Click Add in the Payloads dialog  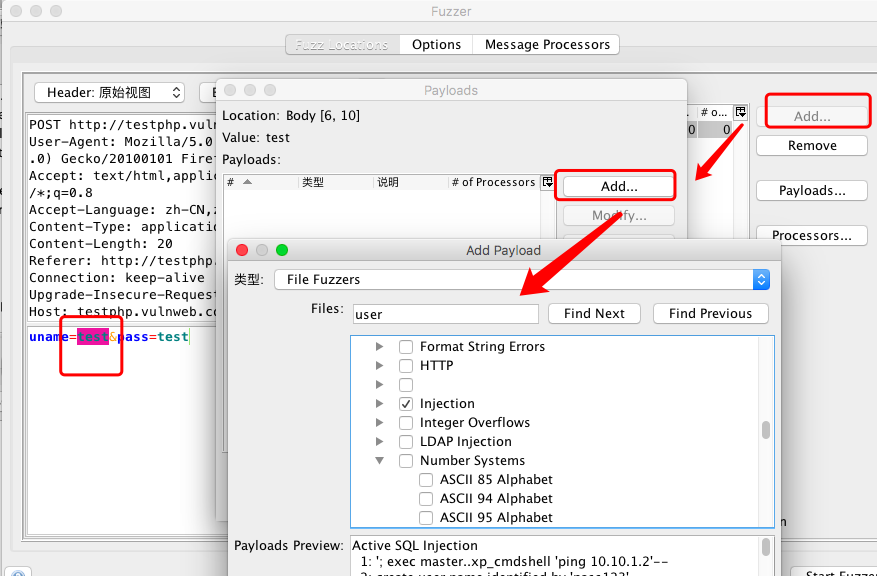point(619,187)
